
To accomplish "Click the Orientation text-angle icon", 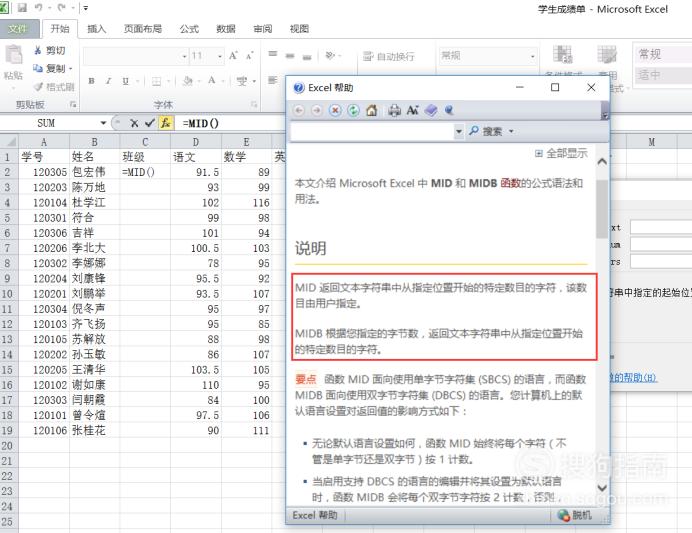I will click(330, 55).
